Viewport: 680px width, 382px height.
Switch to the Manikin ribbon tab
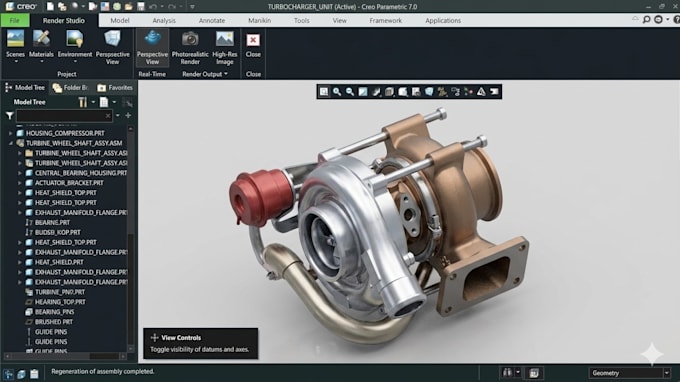pos(259,20)
